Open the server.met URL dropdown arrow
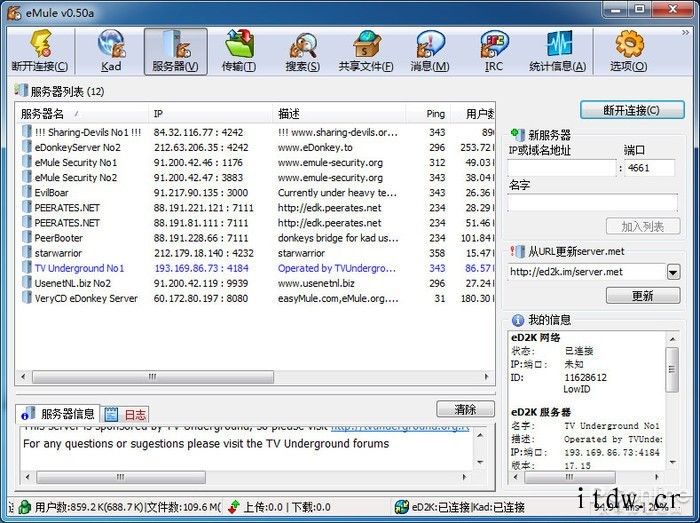This screenshot has width=700, height=523. [673, 272]
